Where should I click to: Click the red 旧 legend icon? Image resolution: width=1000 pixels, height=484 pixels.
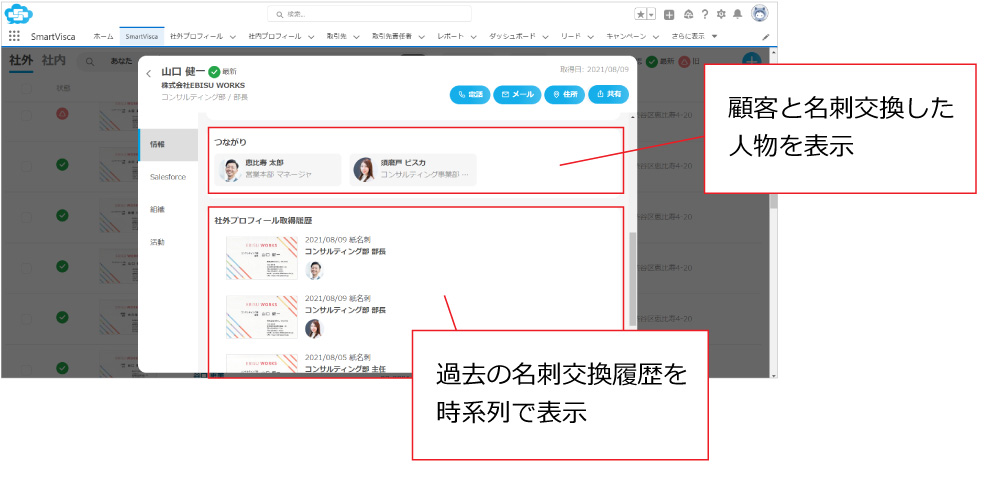[x=684, y=62]
